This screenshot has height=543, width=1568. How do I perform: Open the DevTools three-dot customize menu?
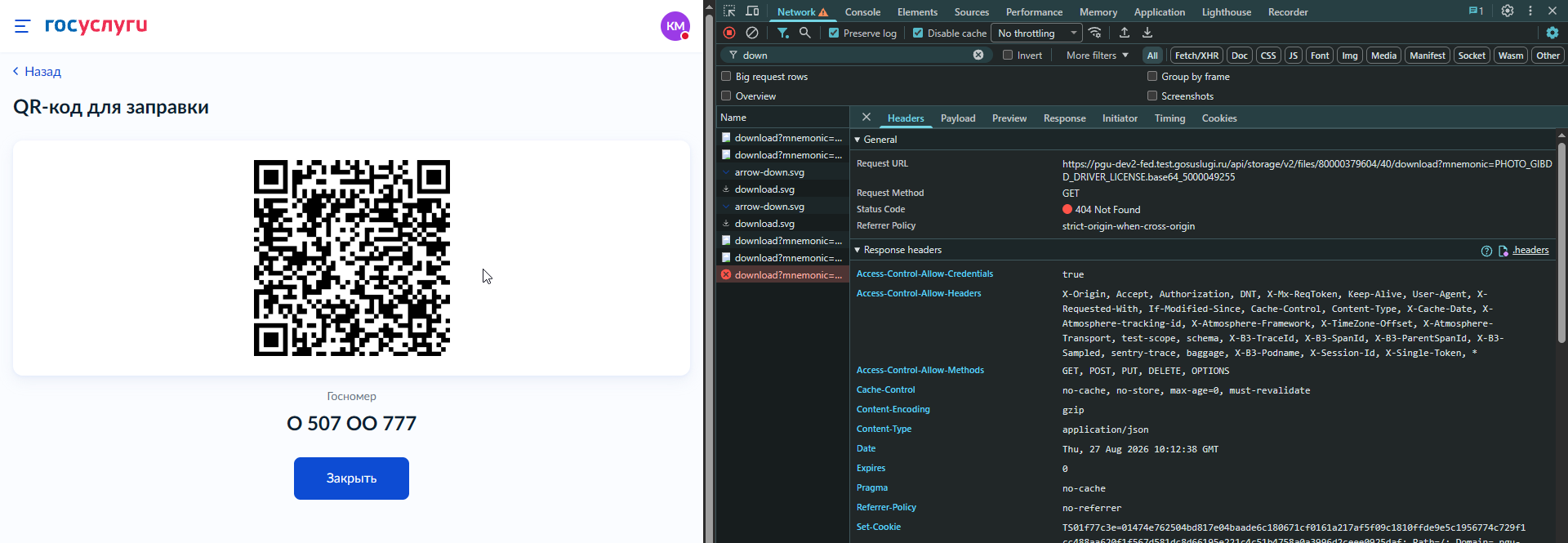tap(1530, 11)
